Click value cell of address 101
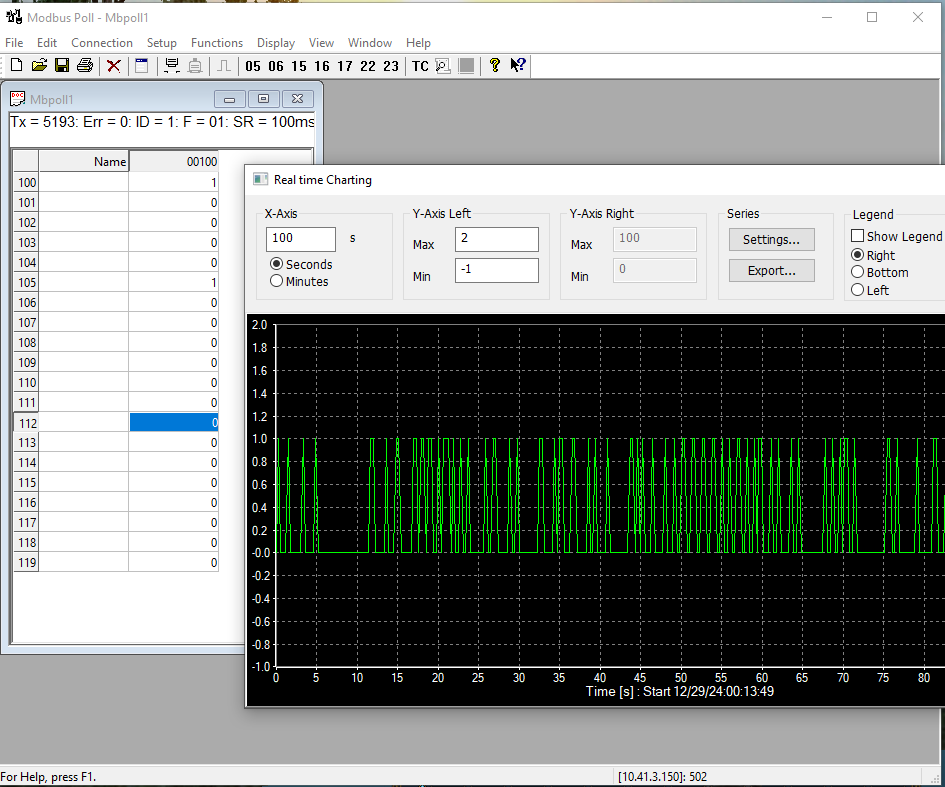Image resolution: width=945 pixels, height=787 pixels. [x=174, y=202]
